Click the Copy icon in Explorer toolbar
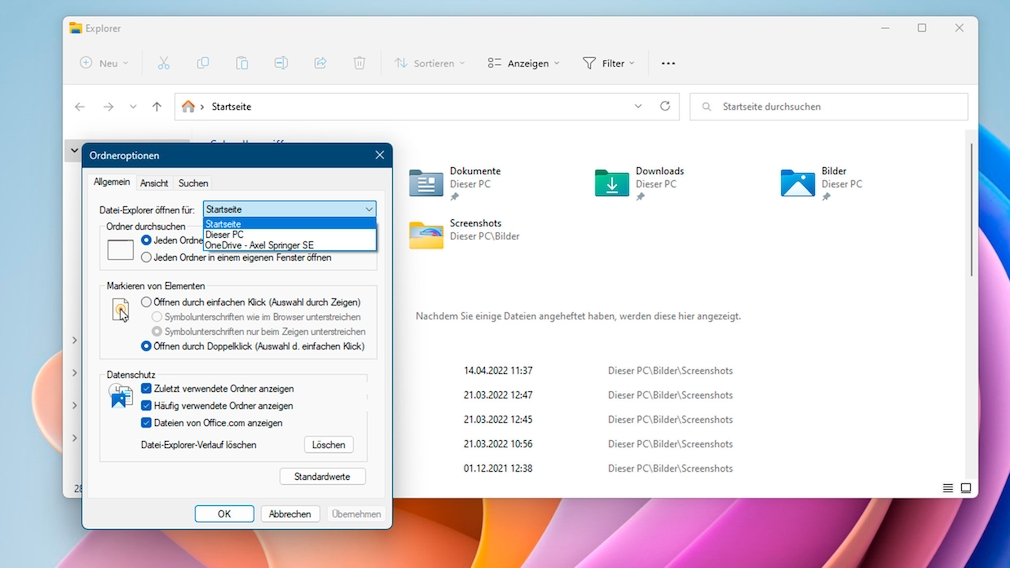This screenshot has width=1010, height=568. tap(203, 63)
